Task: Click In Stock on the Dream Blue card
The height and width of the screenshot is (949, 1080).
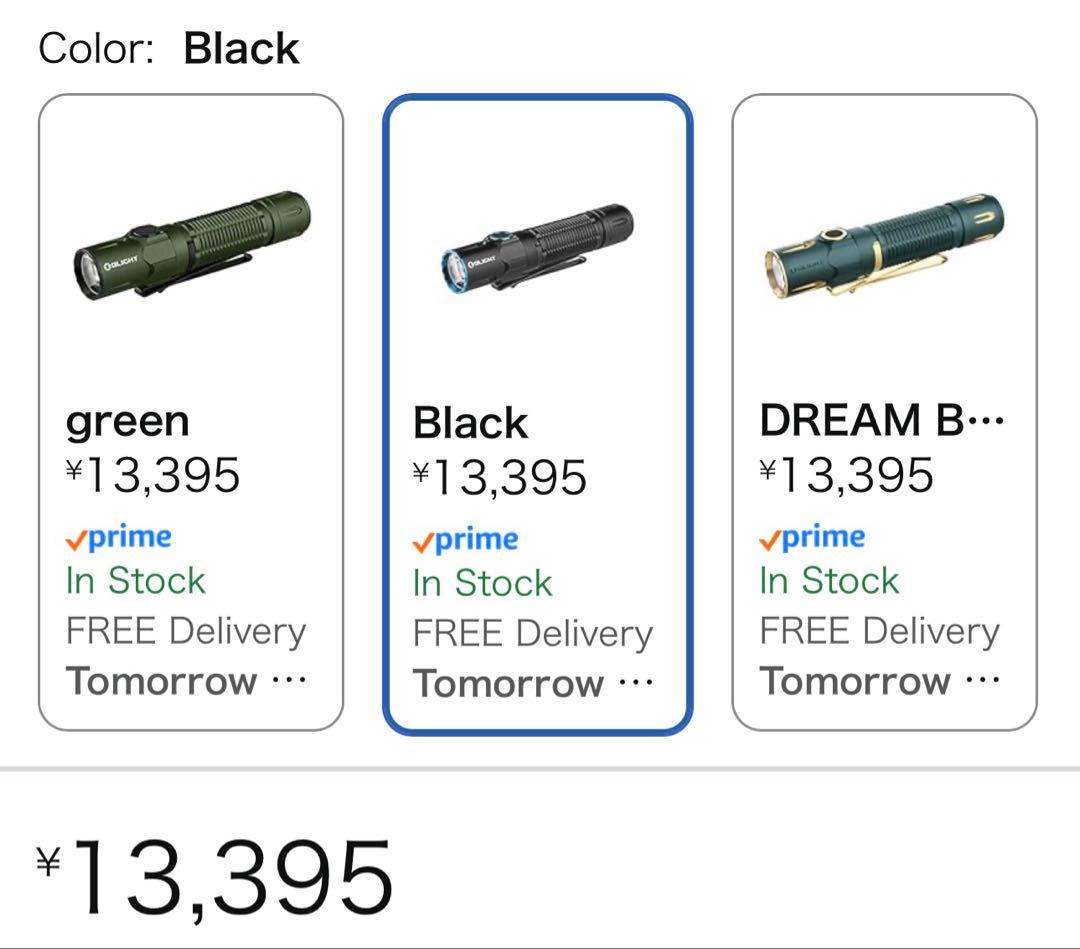Action: (829, 581)
